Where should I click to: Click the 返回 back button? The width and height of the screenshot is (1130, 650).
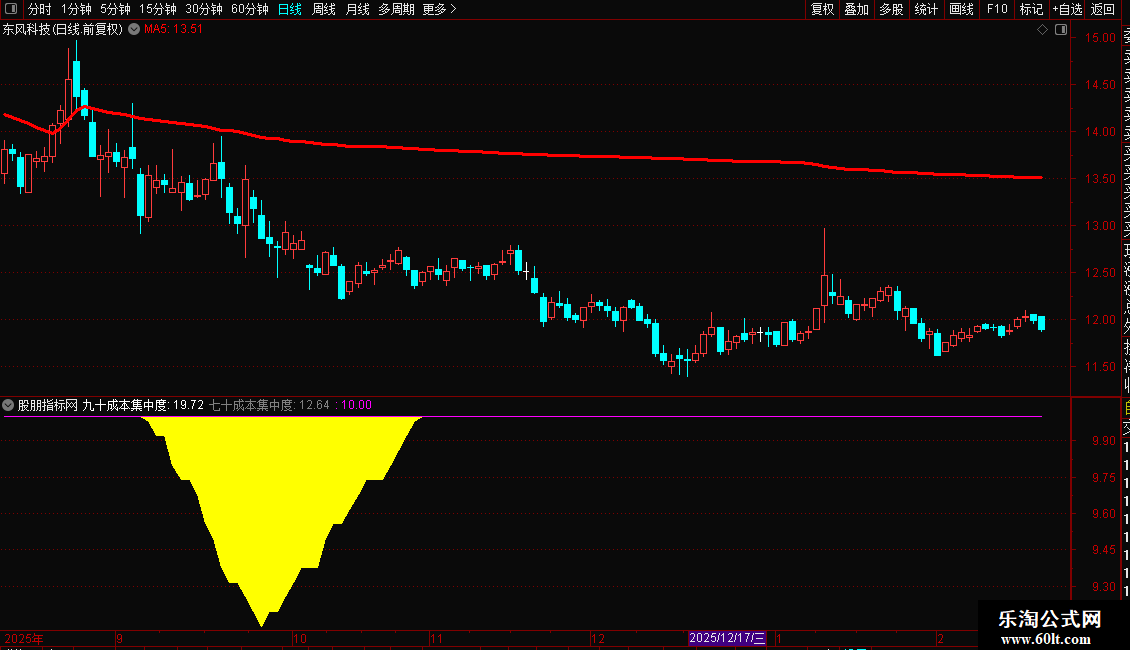[1103, 9]
